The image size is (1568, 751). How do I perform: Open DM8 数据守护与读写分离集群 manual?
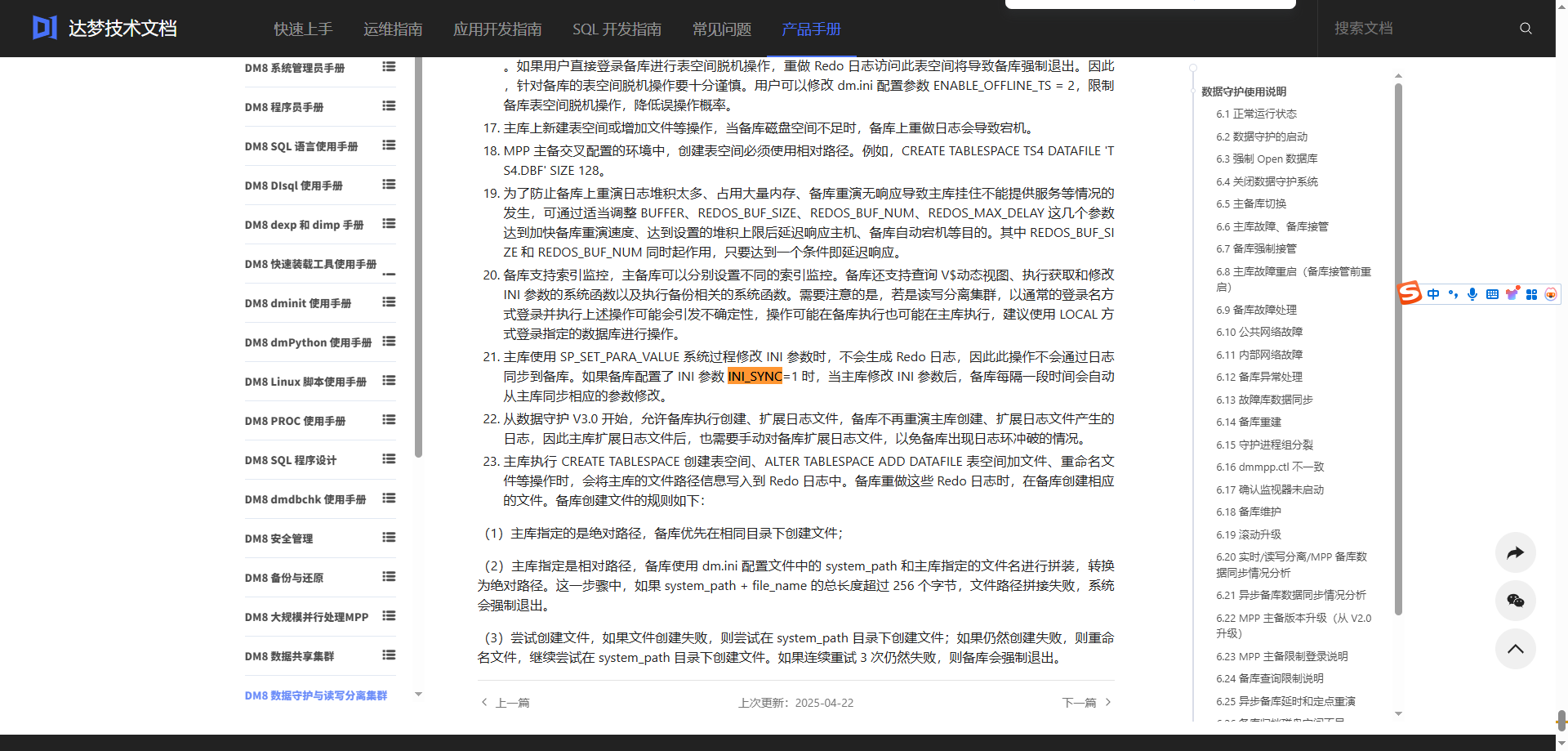(316, 695)
